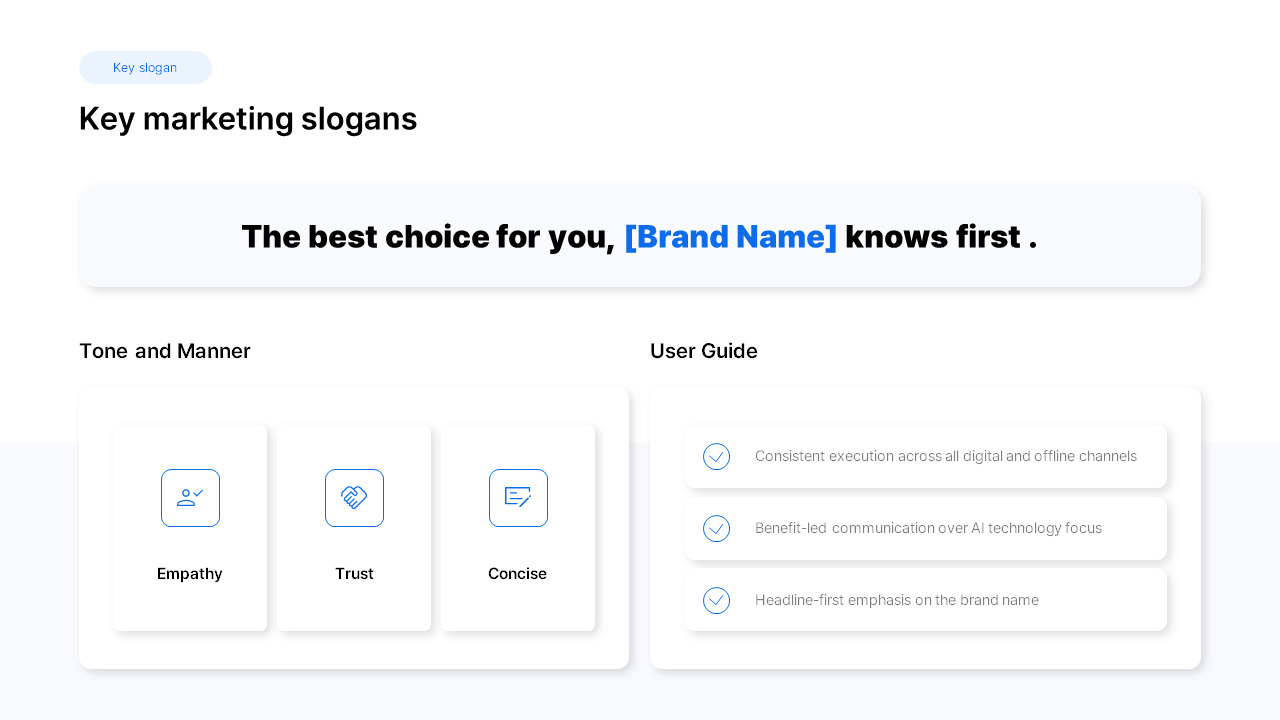Select the Concise label text
This screenshot has width=1280, height=720.
(517, 574)
